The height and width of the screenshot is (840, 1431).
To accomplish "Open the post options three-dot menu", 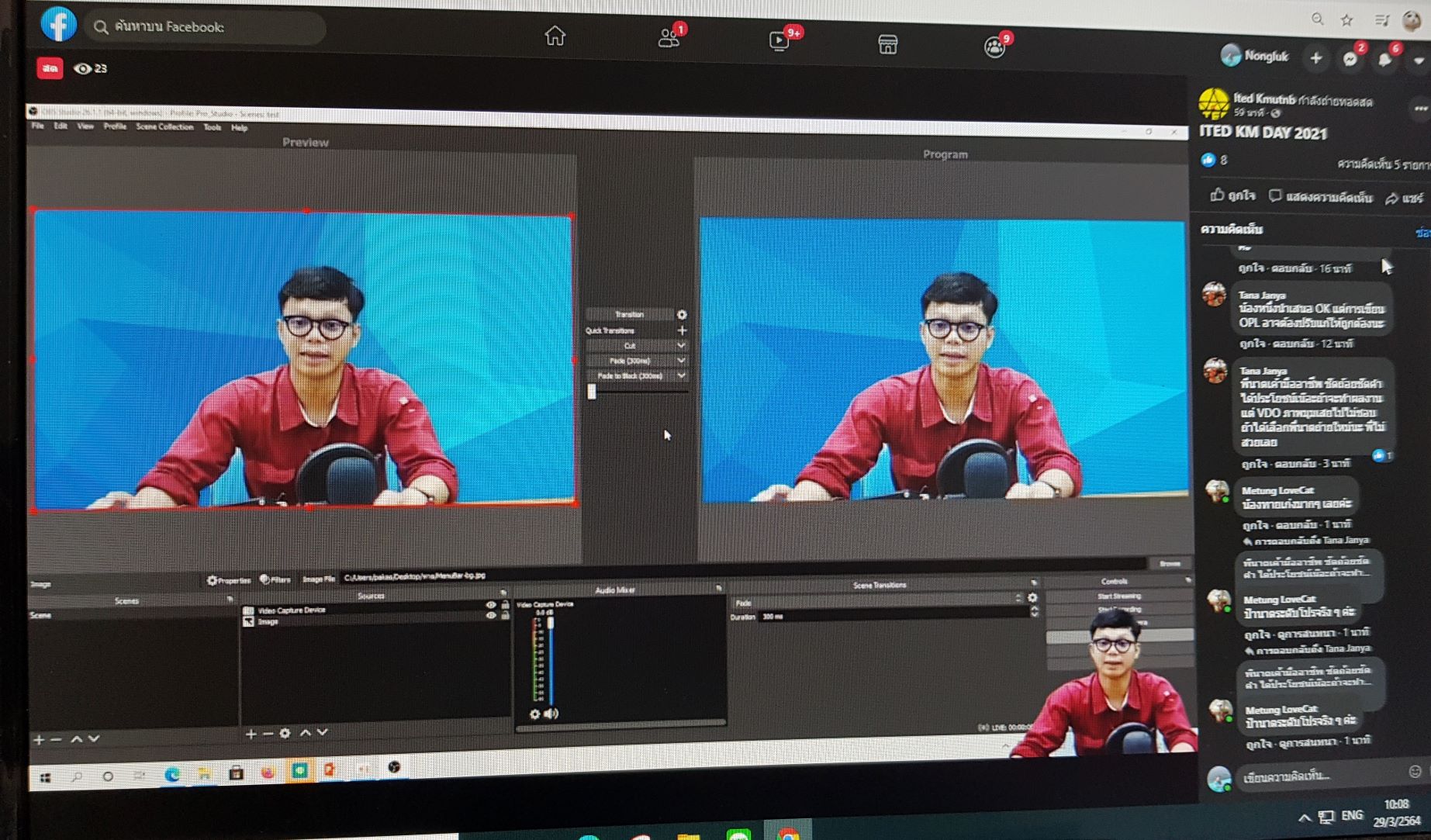I will click(1419, 109).
